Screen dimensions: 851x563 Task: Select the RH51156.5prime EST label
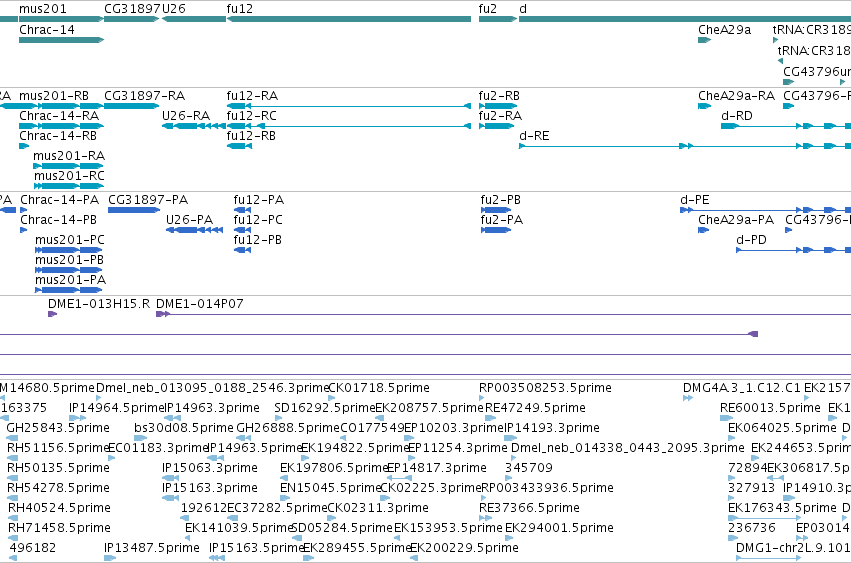pyautogui.click(x=58, y=449)
